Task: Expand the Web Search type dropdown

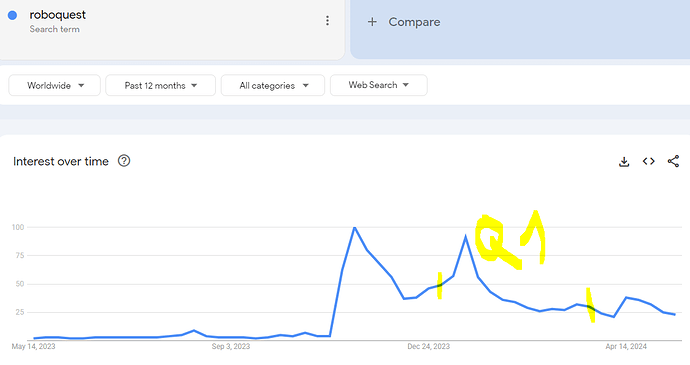Action: pos(378,85)
